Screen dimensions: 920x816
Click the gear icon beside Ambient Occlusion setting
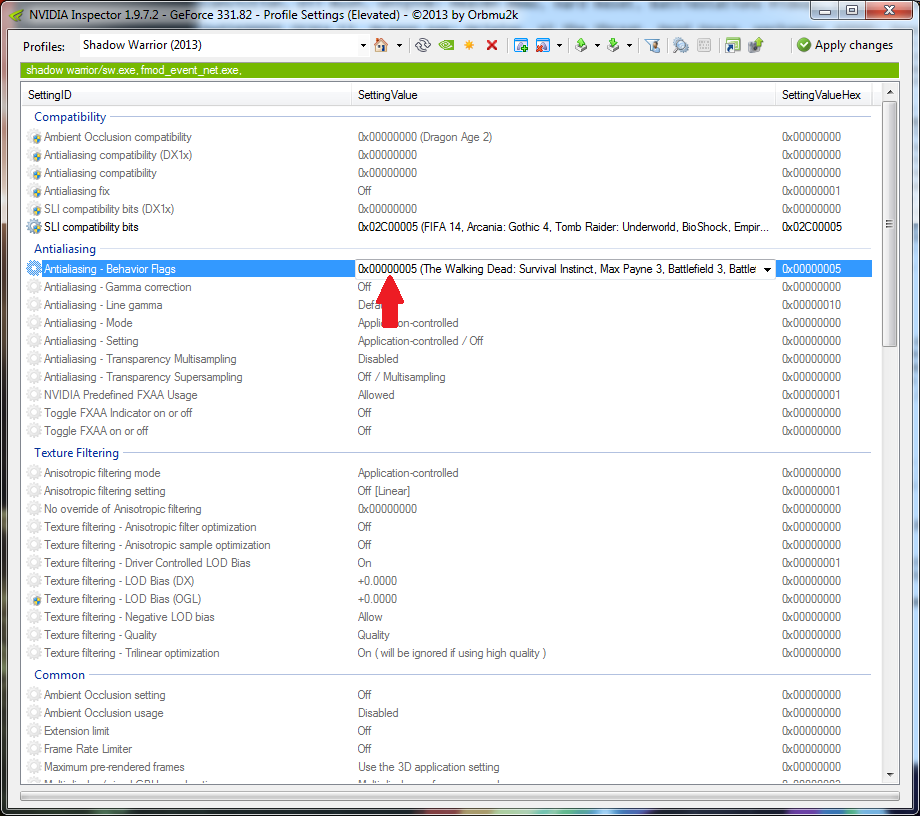tap(35, 695)
